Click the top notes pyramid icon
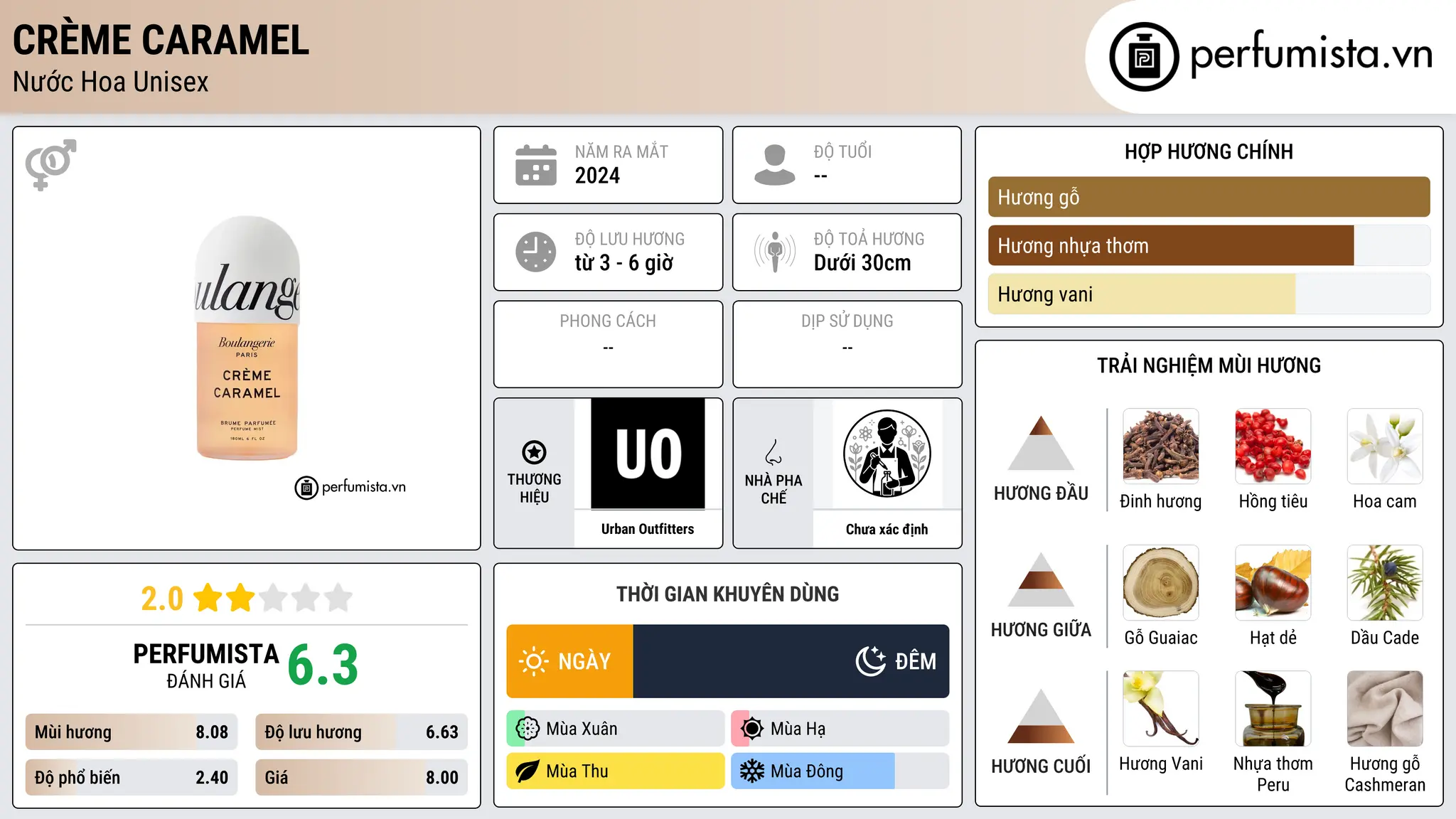The image size is (1456, 819). (1041, 443)
